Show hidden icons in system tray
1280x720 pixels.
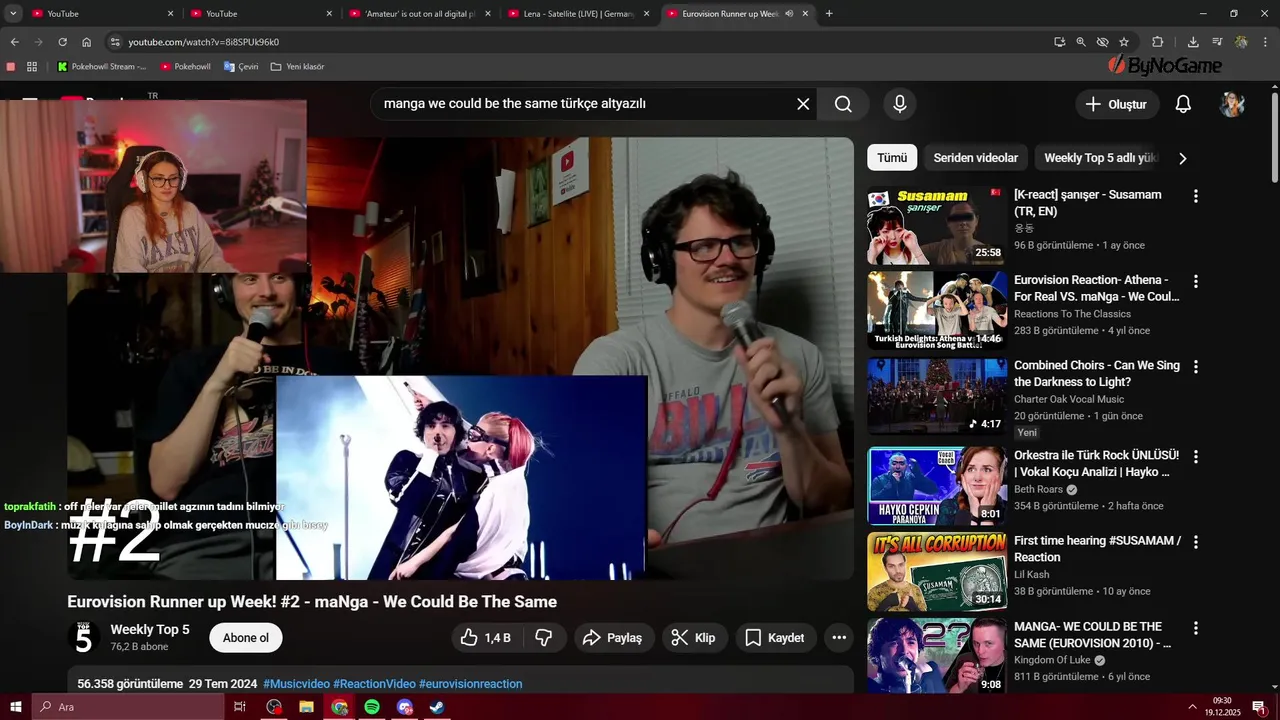(1192, 707)
